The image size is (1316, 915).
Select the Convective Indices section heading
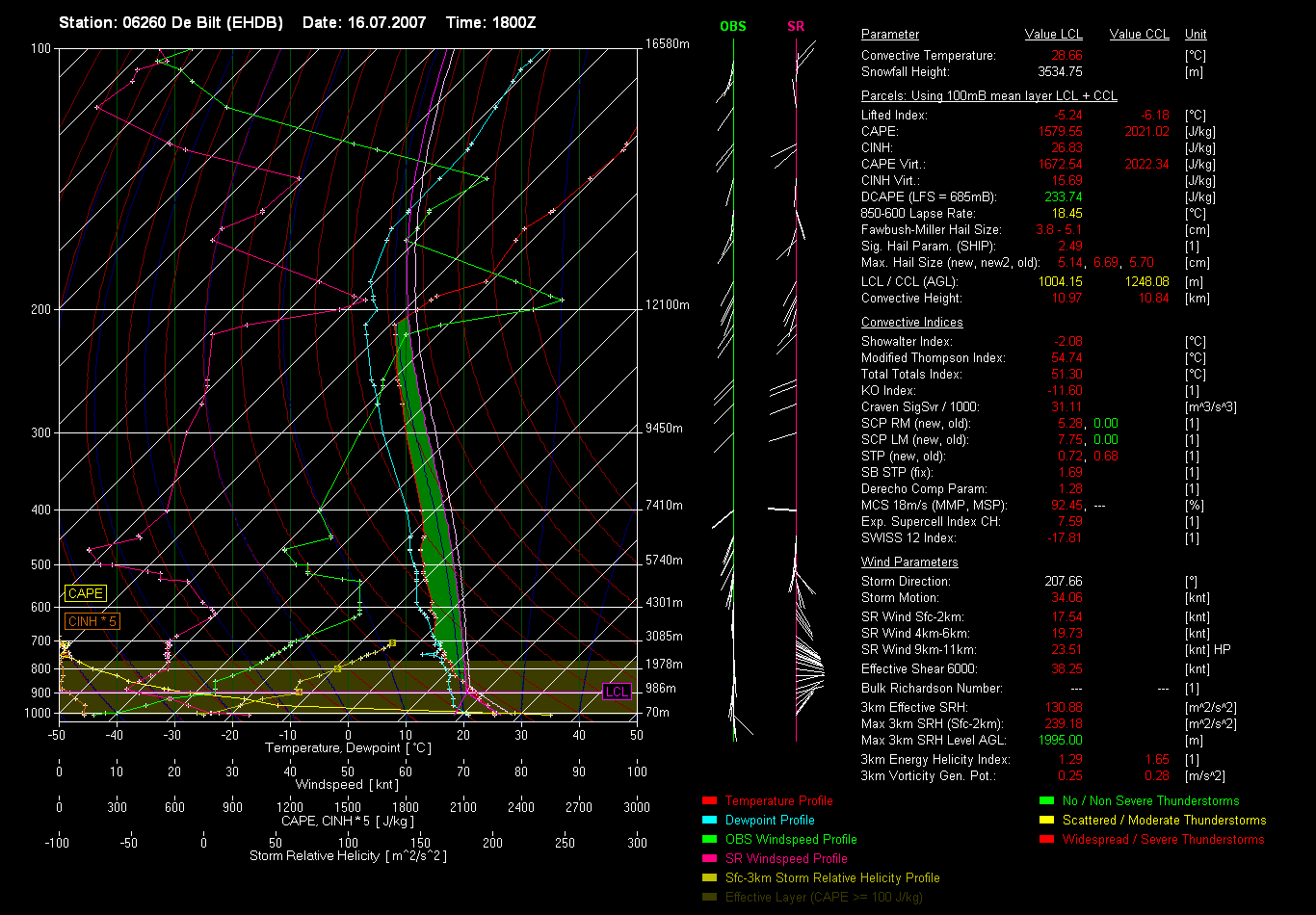click(x=911, y=323)
